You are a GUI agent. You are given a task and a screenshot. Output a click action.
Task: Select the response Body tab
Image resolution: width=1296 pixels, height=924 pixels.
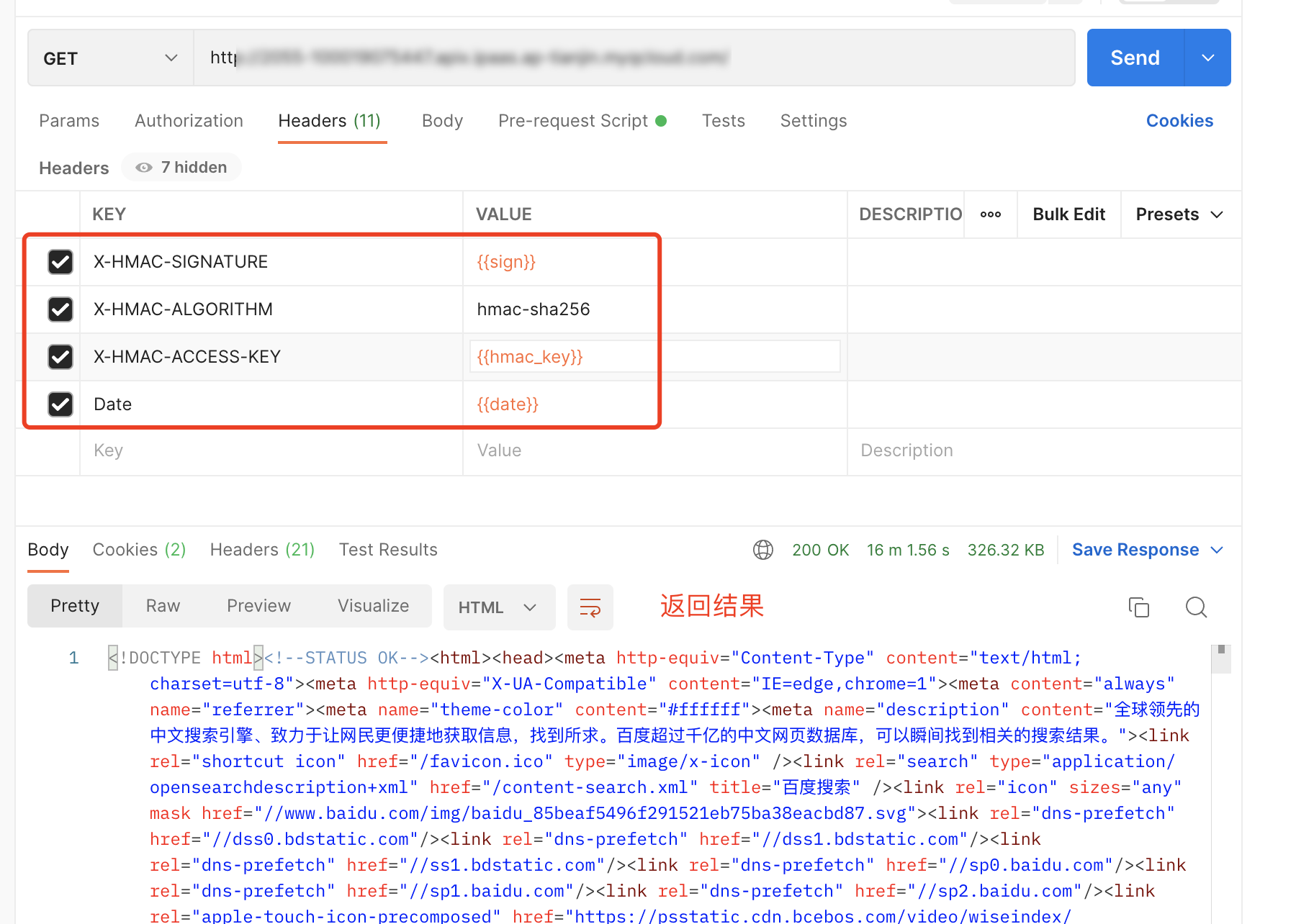[x=48, y=550]
